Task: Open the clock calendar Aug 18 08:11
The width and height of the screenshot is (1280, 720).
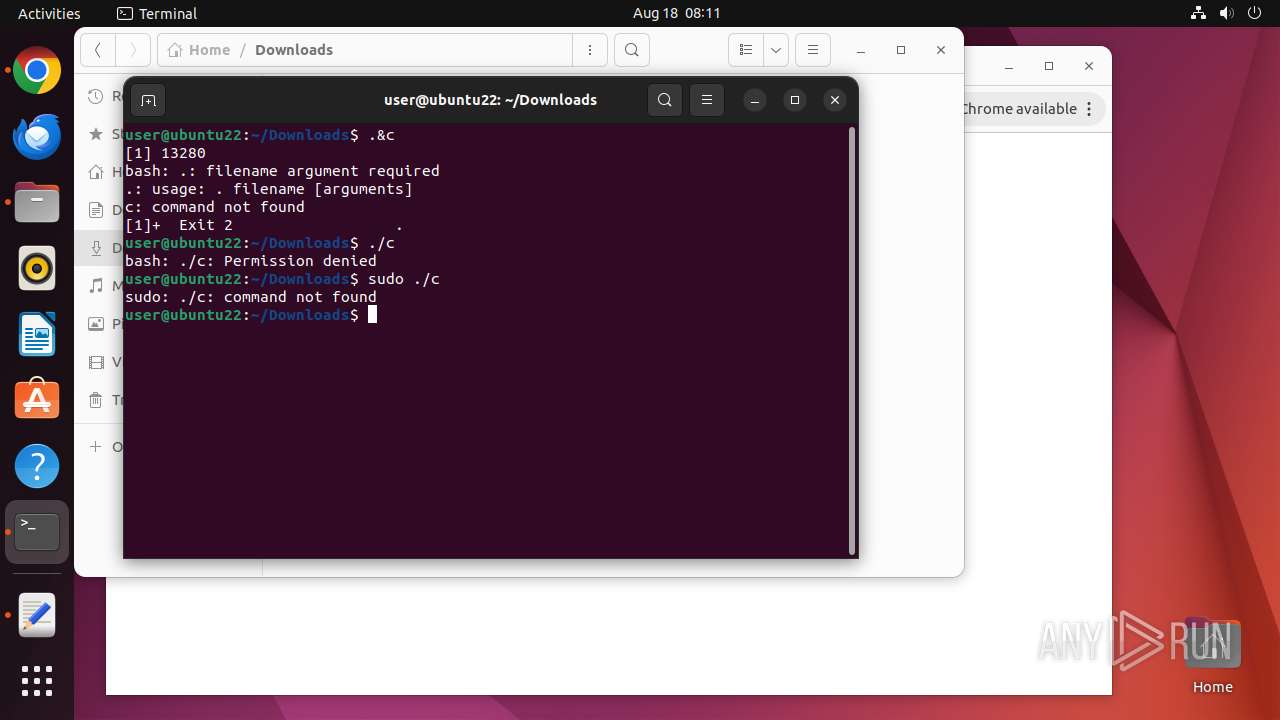Action: point(677,14)
